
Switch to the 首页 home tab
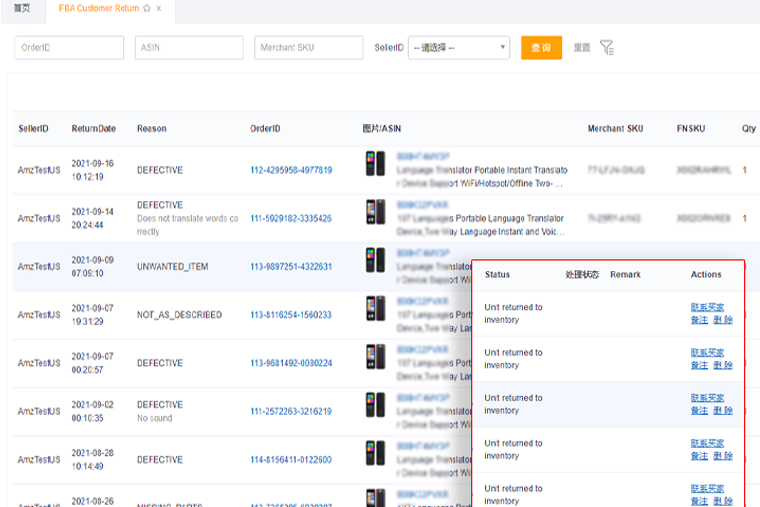pyautogui.click(x=21, y=8)
